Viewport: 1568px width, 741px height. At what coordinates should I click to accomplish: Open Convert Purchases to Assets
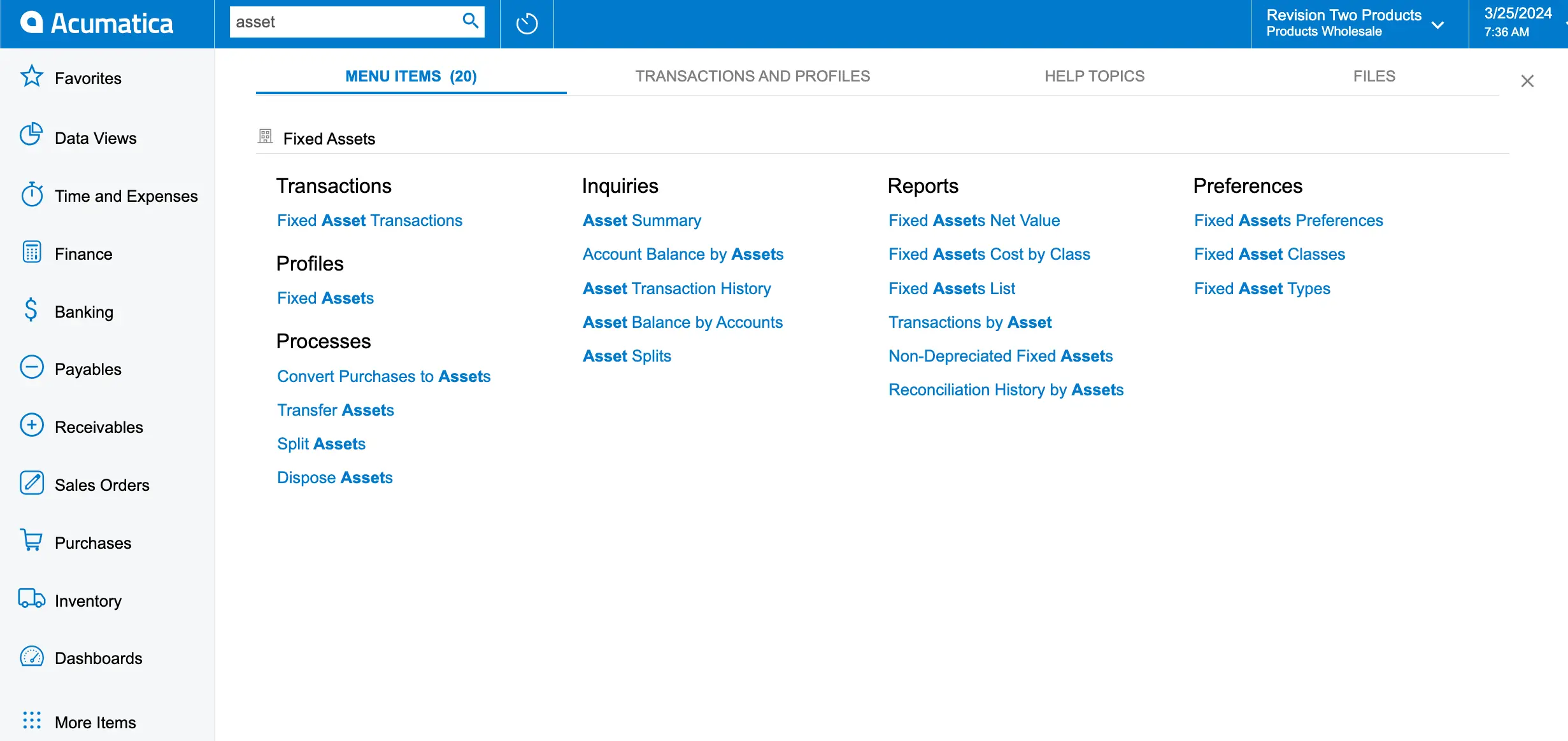pyautogui.click(x=383, y=376)
